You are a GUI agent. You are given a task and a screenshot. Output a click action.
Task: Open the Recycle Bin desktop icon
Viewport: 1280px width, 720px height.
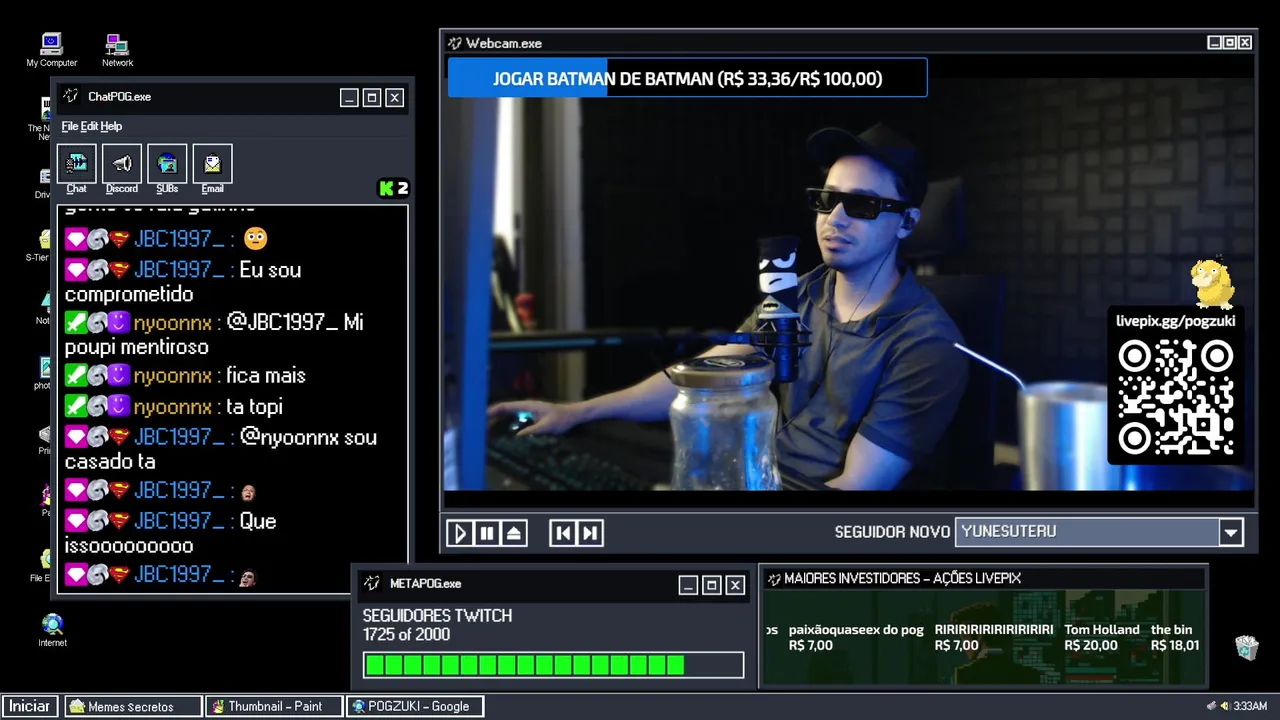pyautogui.click(x=1246, y=647)
